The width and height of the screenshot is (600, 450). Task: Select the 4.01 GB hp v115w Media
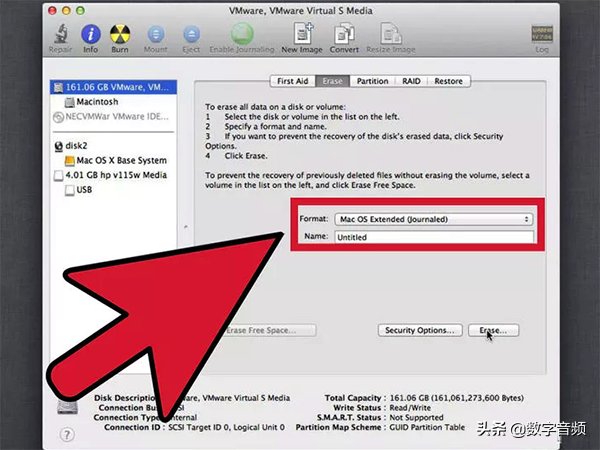tap(111, 175)
